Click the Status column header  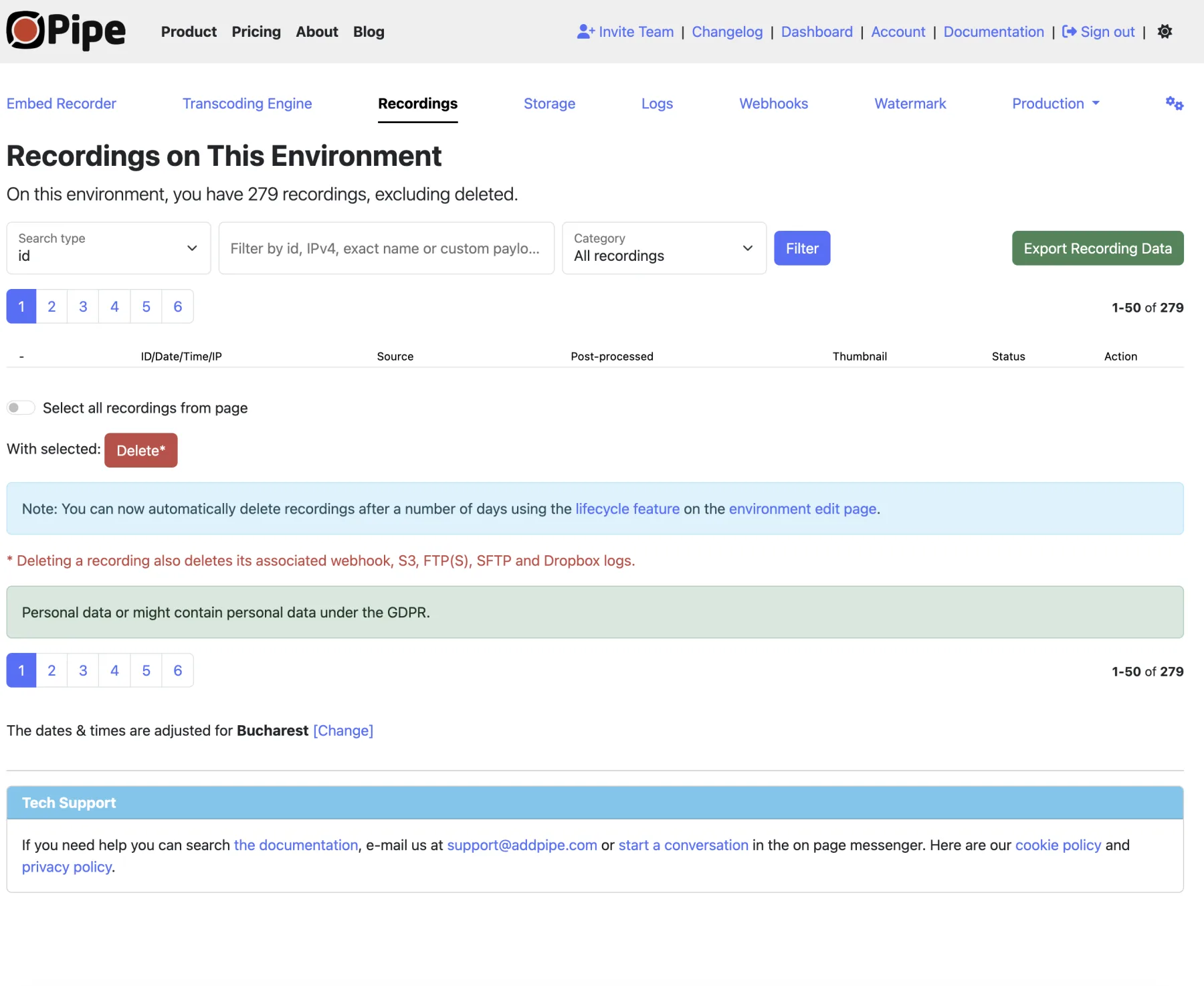[1008, 357]
